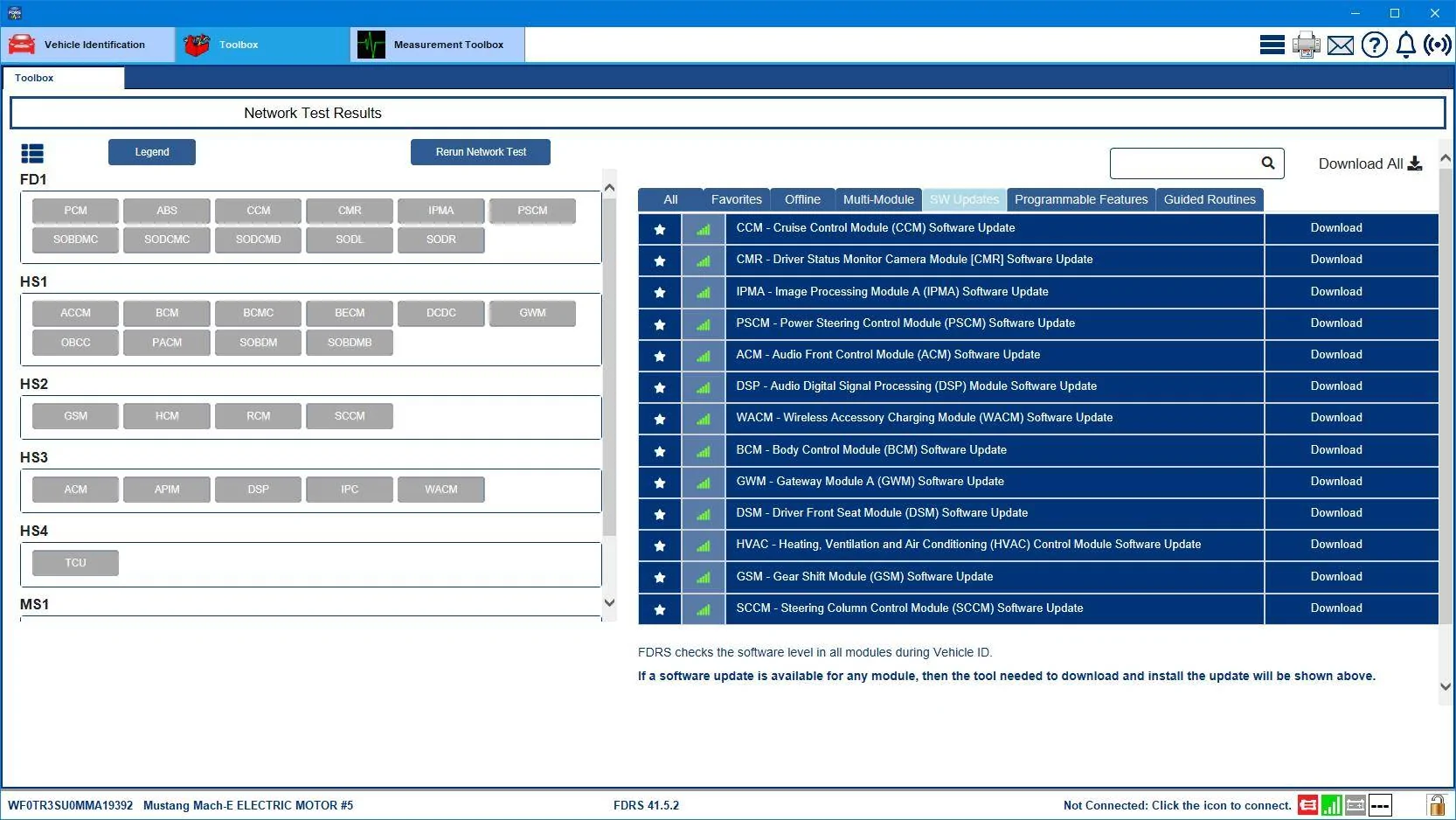
Task: Open the Vehicle Identification tab
Action: point(88,45)
